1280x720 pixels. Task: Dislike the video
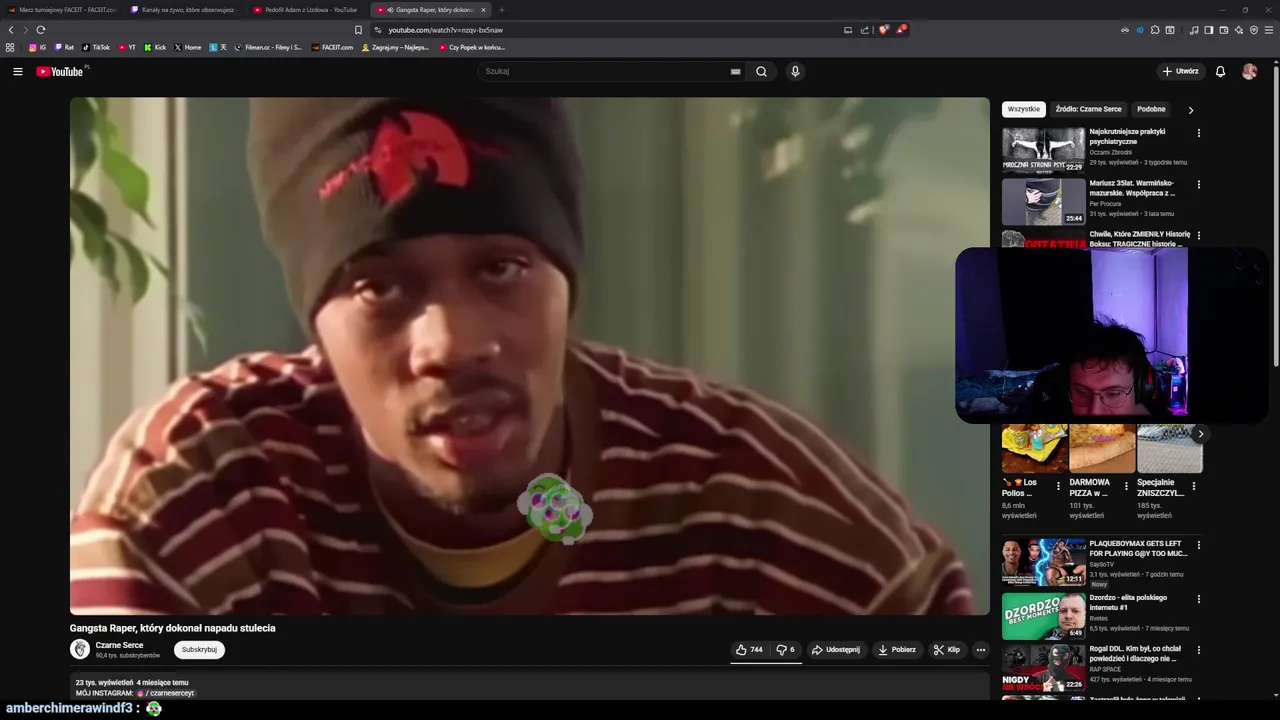[x=786, y=650]
